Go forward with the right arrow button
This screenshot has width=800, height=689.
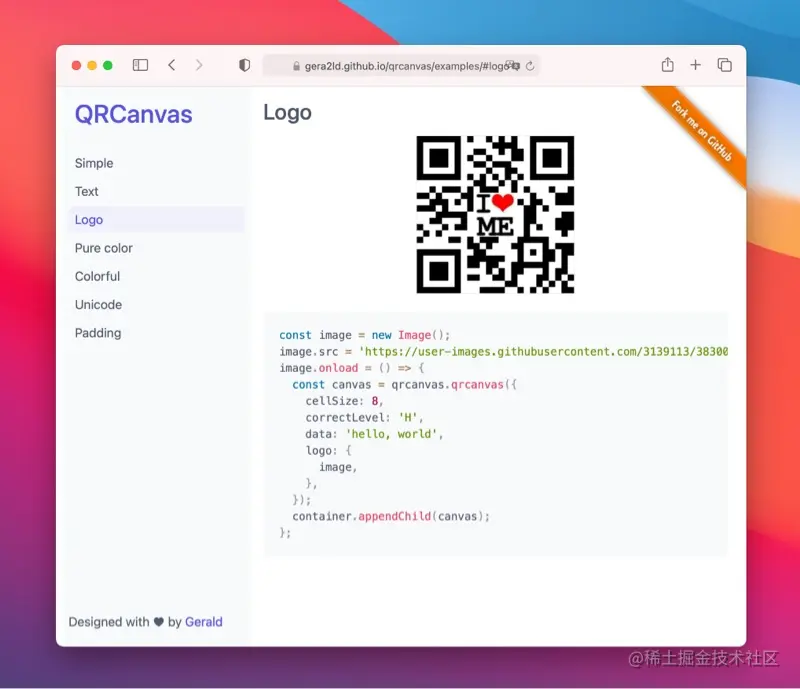coord(199,65)
